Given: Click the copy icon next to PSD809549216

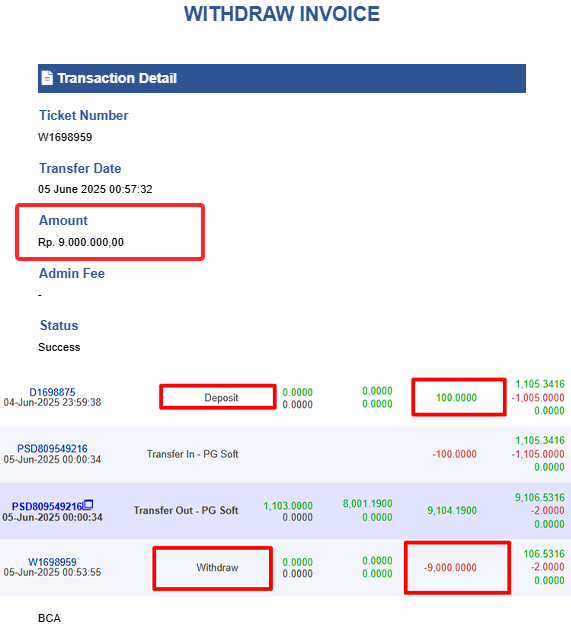Looking at the screenshot, I should (88, 504).
